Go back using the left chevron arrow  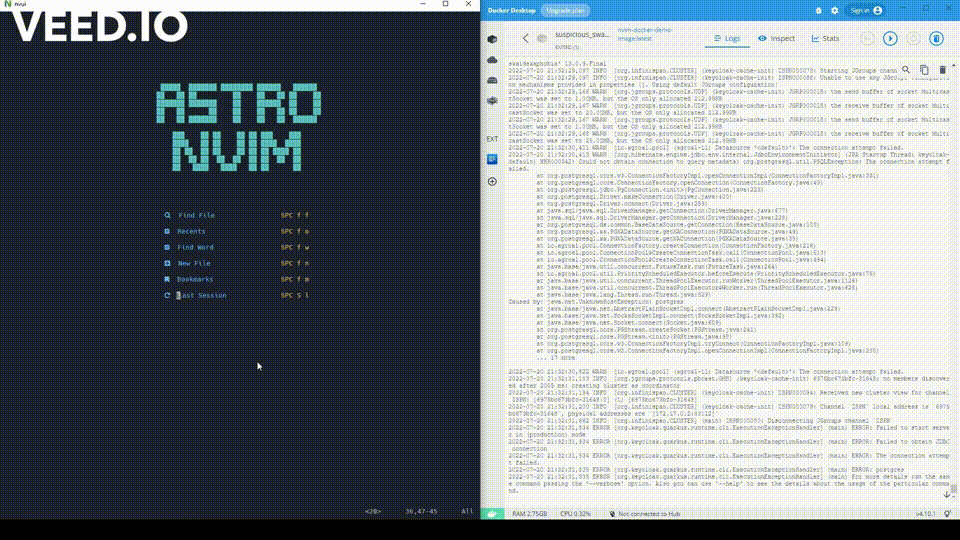pyautogui.click(x=525, y=38)
